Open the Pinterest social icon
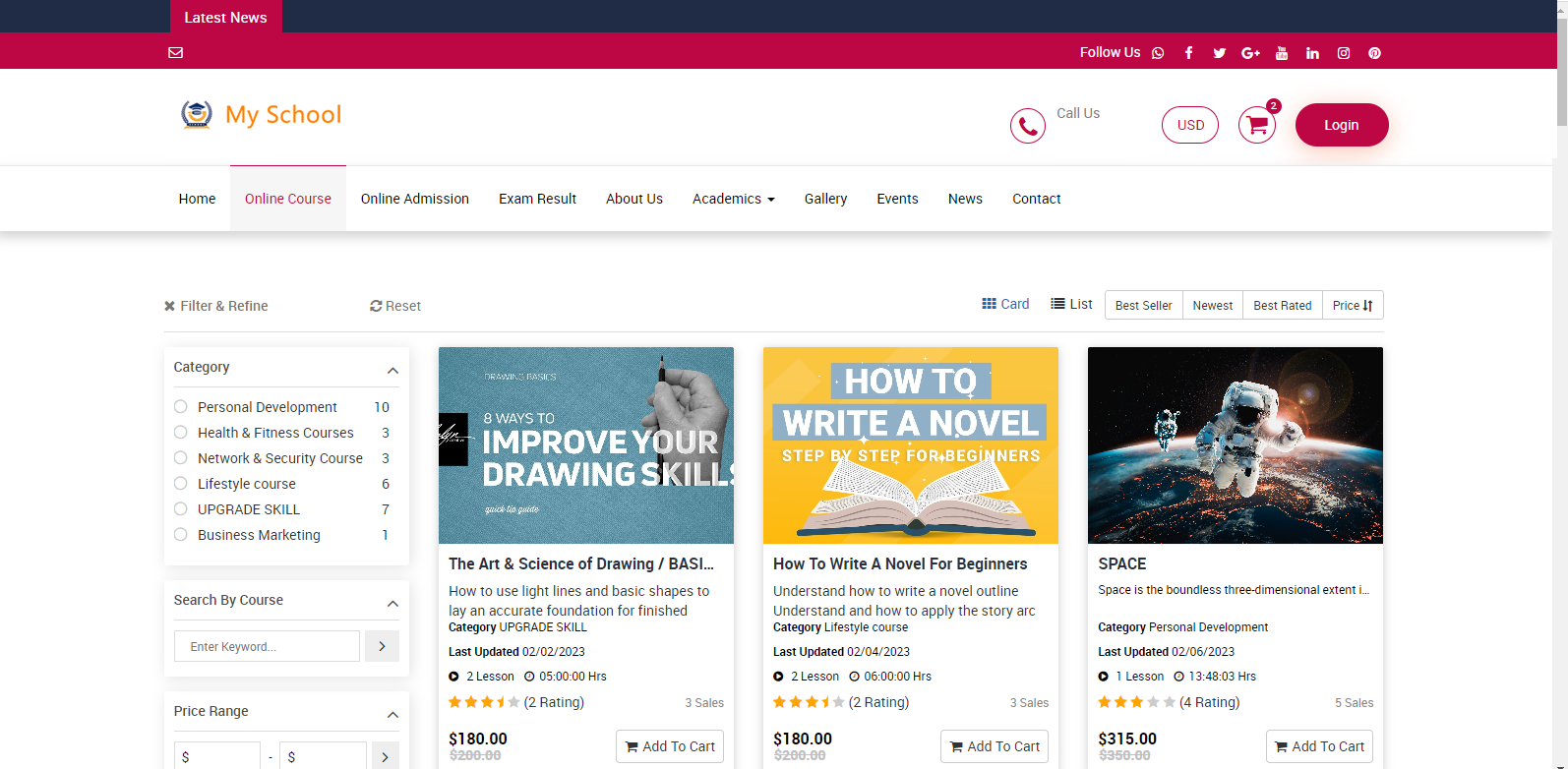The height and width of the screenshot is (769, 1568). click(1374, 53)
